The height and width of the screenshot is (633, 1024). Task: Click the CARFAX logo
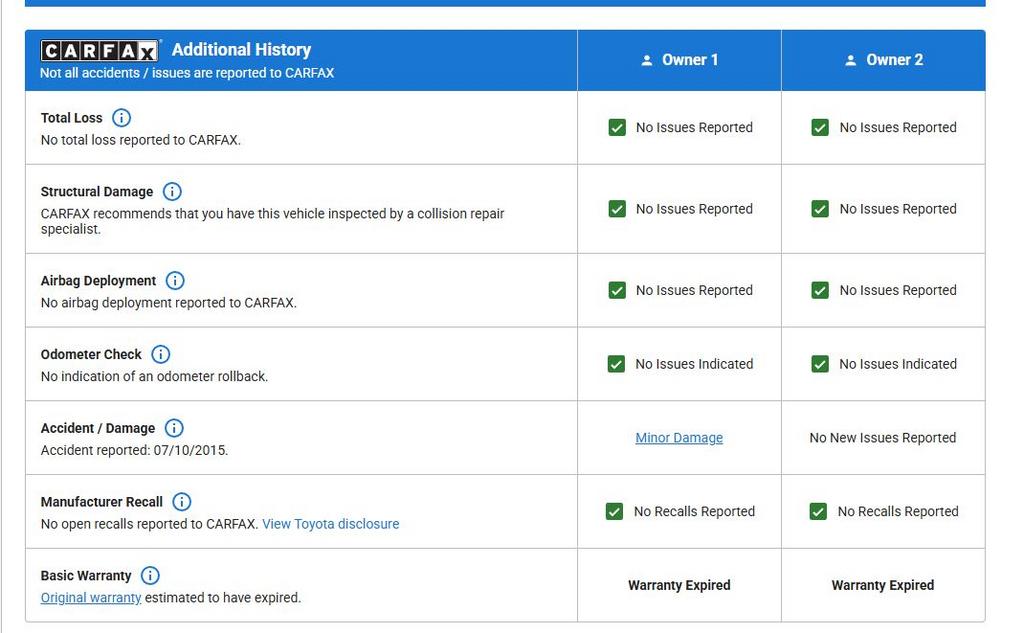coord(100,50)
